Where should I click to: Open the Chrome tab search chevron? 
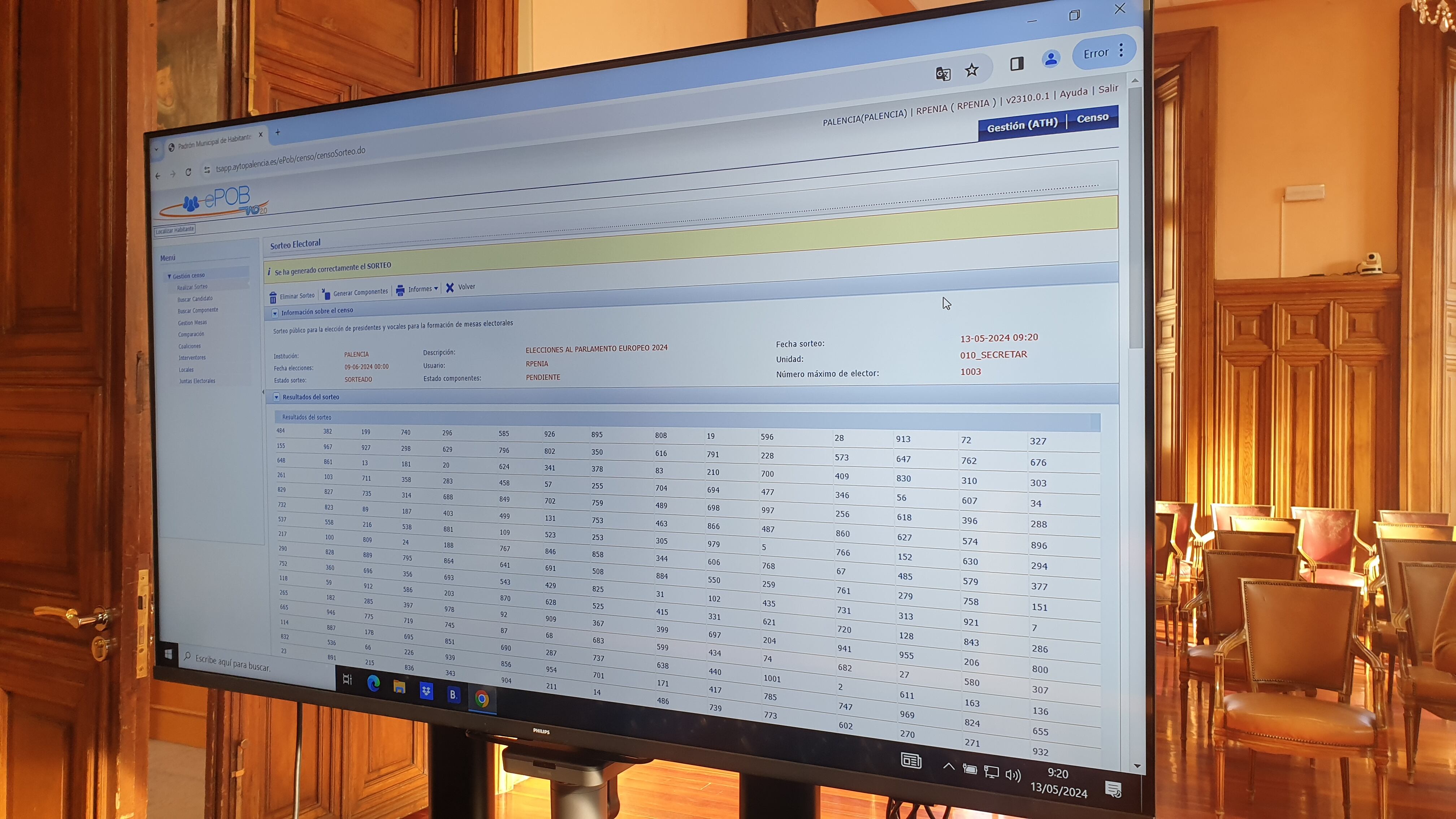click(157, 149)
